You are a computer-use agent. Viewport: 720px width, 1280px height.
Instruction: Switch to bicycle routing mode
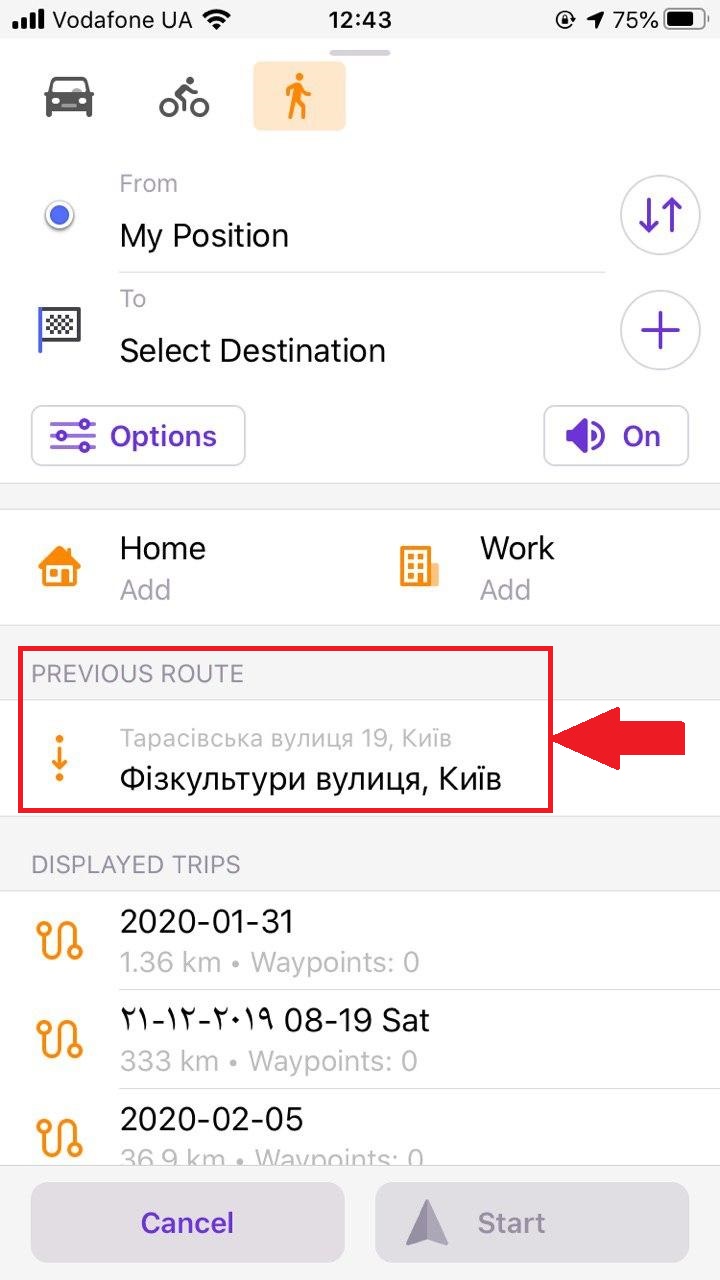(x=184, y=97)
